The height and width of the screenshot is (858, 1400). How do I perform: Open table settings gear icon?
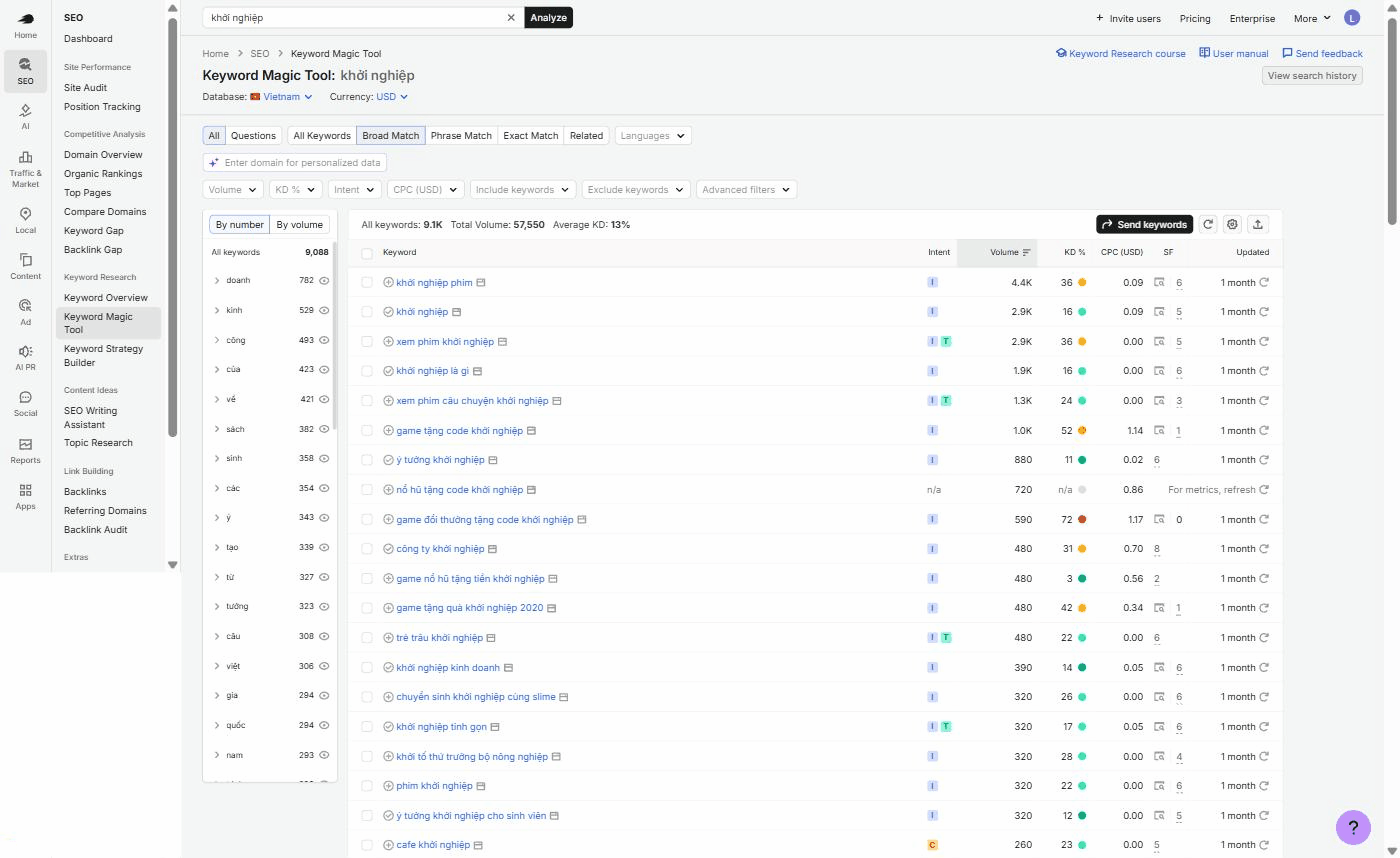coord(1233,224)
